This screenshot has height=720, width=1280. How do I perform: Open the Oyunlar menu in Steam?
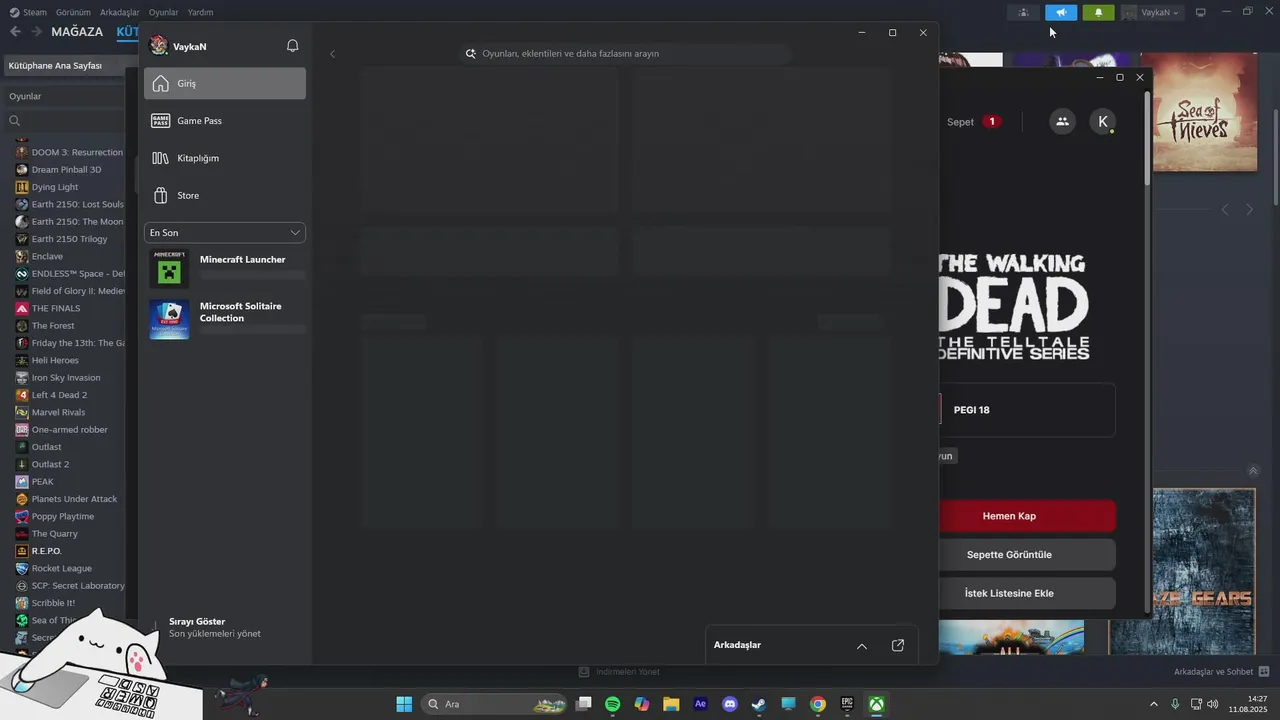pyautogui.click(x=163, y=13)
